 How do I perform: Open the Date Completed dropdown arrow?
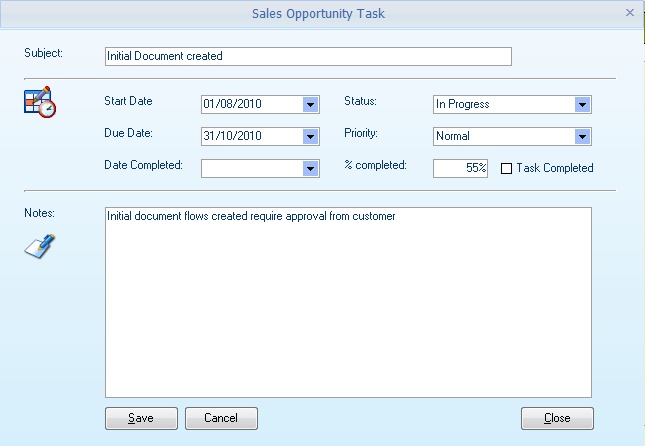310,168
